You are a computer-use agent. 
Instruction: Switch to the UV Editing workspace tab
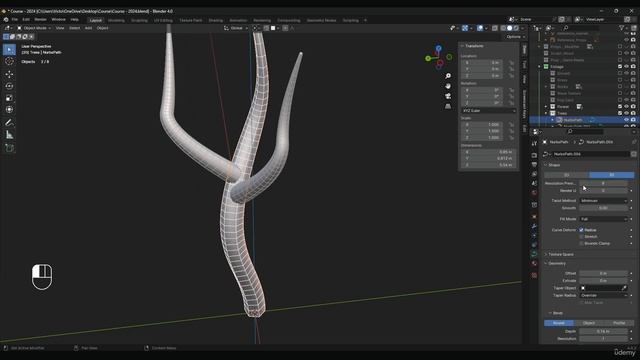[x=163, y=20]
